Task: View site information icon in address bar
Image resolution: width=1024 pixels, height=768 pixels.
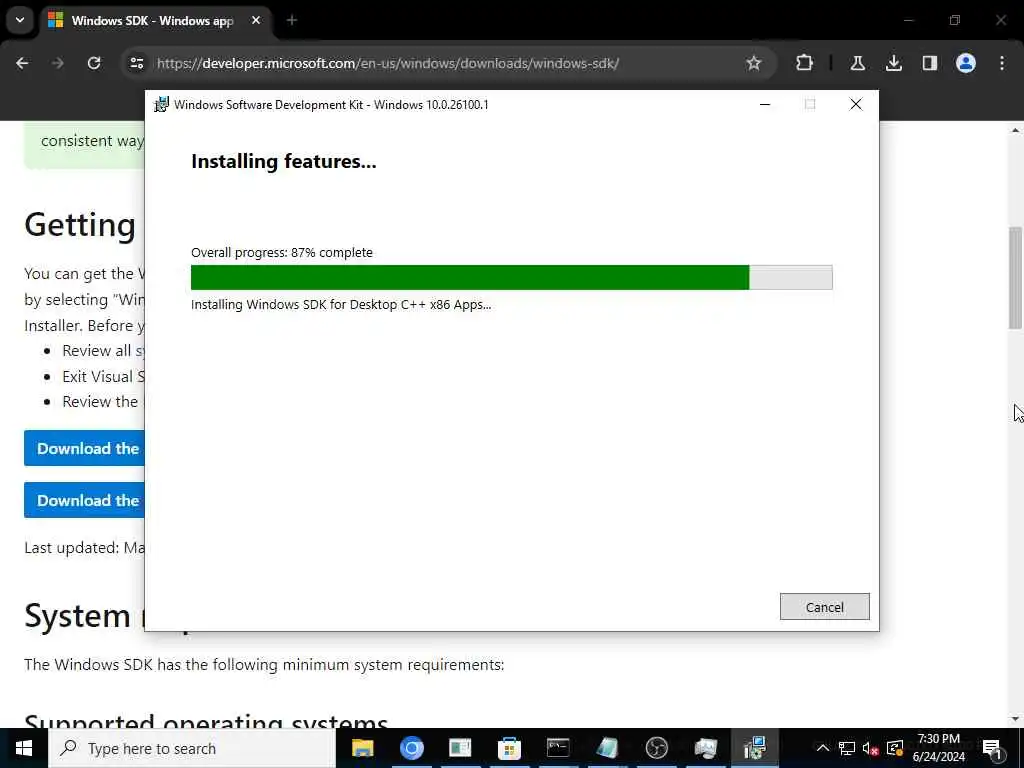Action: [x=136, y=63]
